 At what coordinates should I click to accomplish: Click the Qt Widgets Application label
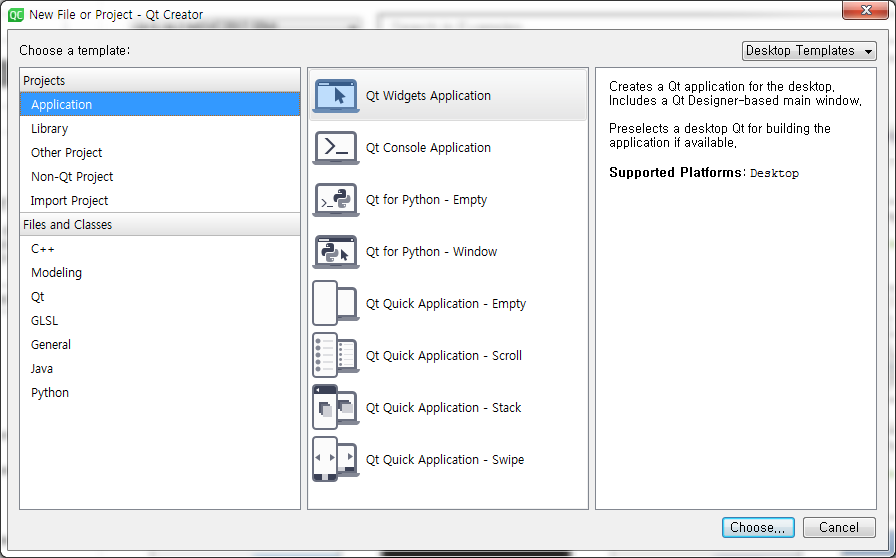click(428, 95)
